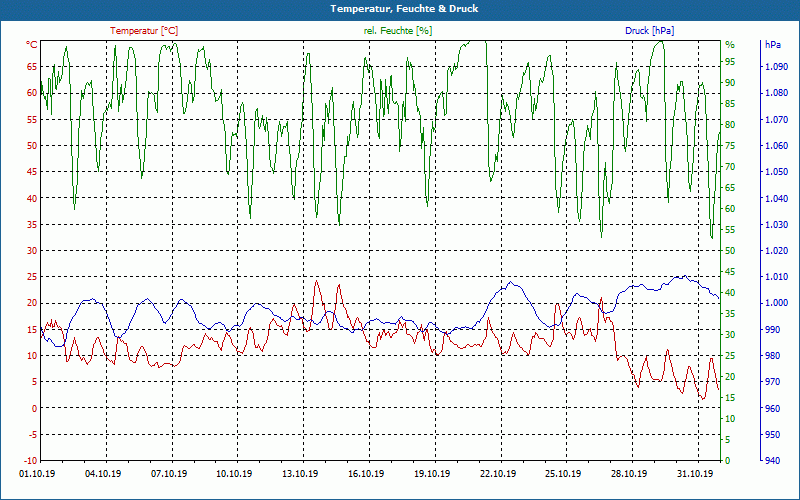Click humidity axis value '50'
Image resolution: width=800 pixels, height=500 pixels.
730,251
